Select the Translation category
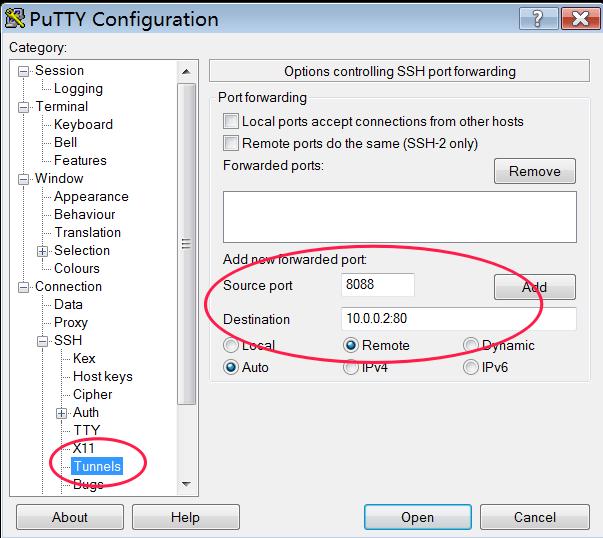This screenshot has height=538, width=603. click(87, 232)
